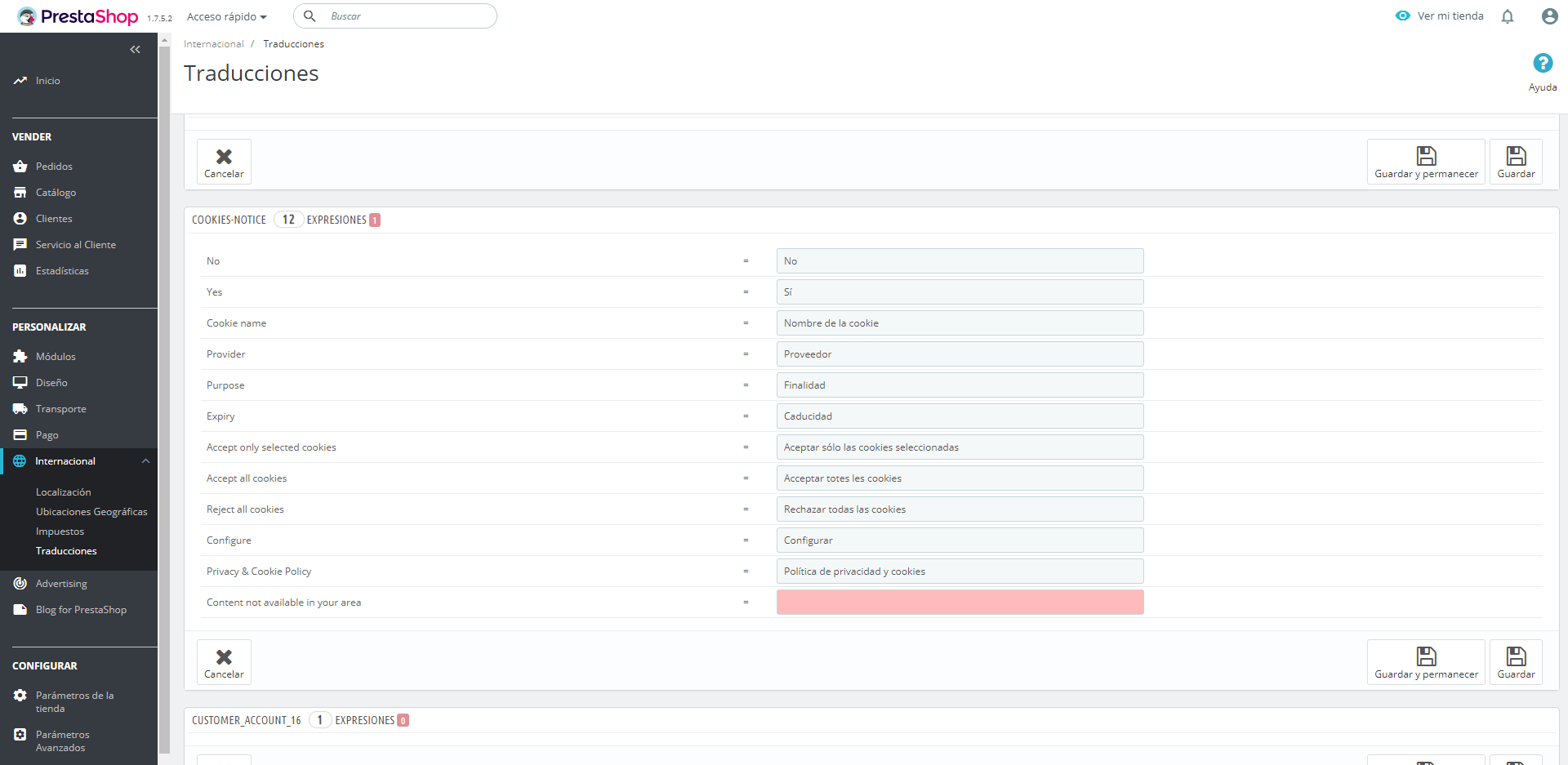Image resolution: width=1568 pixels, height=765 pixels.
Task: Click the translation field for 'Yes'
Action: pos(960,292)
